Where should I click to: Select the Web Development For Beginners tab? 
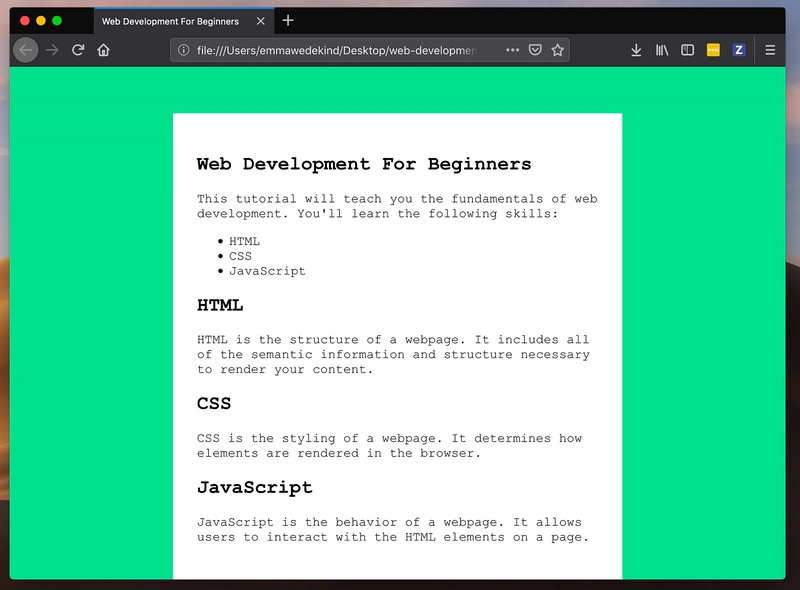point(184,21)
